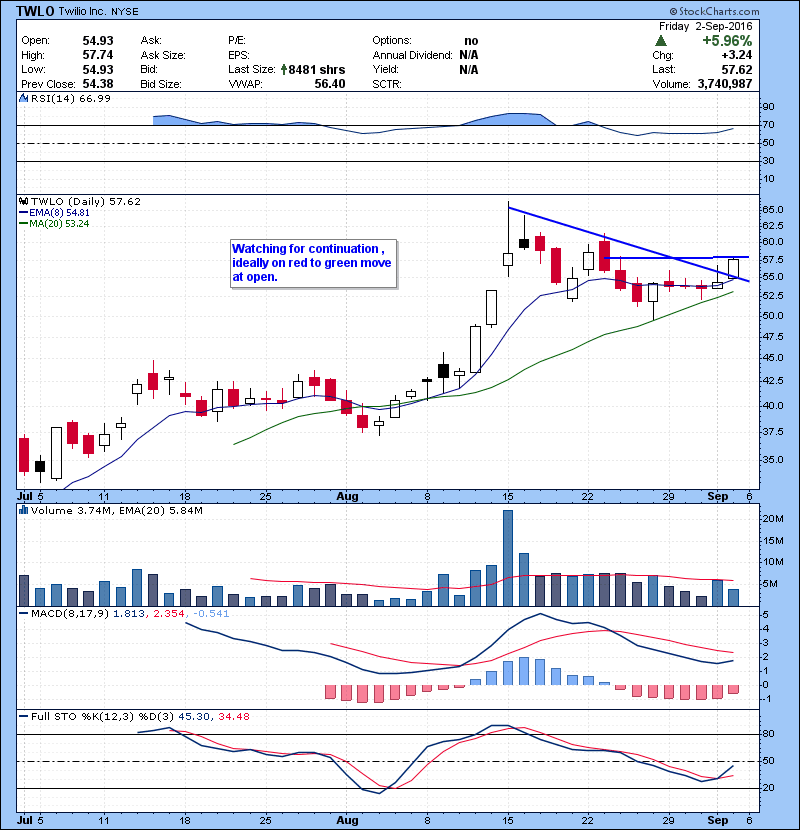800x830 pixels.
Task: Click the green up-arrow by +5.96%
Action: click(x=660, y=41)
